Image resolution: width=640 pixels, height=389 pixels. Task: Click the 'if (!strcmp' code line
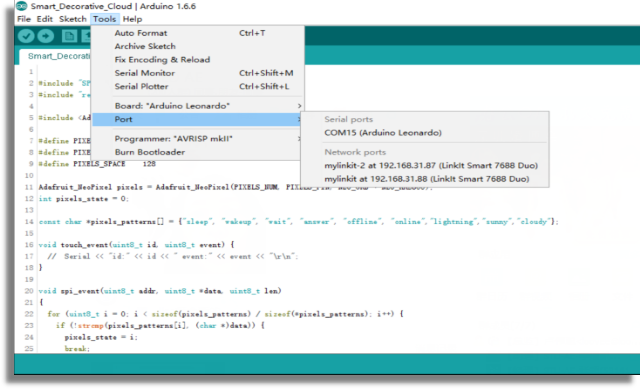click(160, 326)
